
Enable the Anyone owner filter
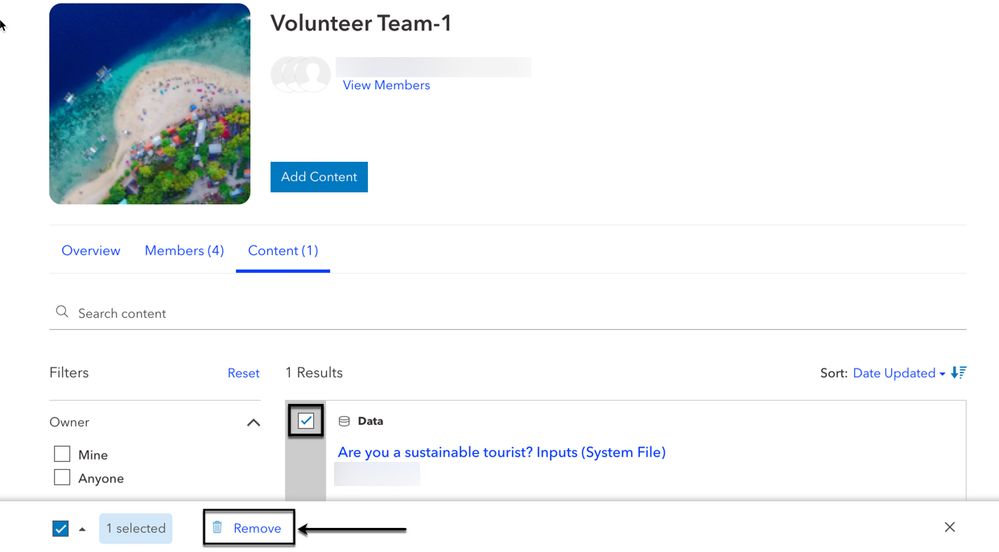coord(62,478)
